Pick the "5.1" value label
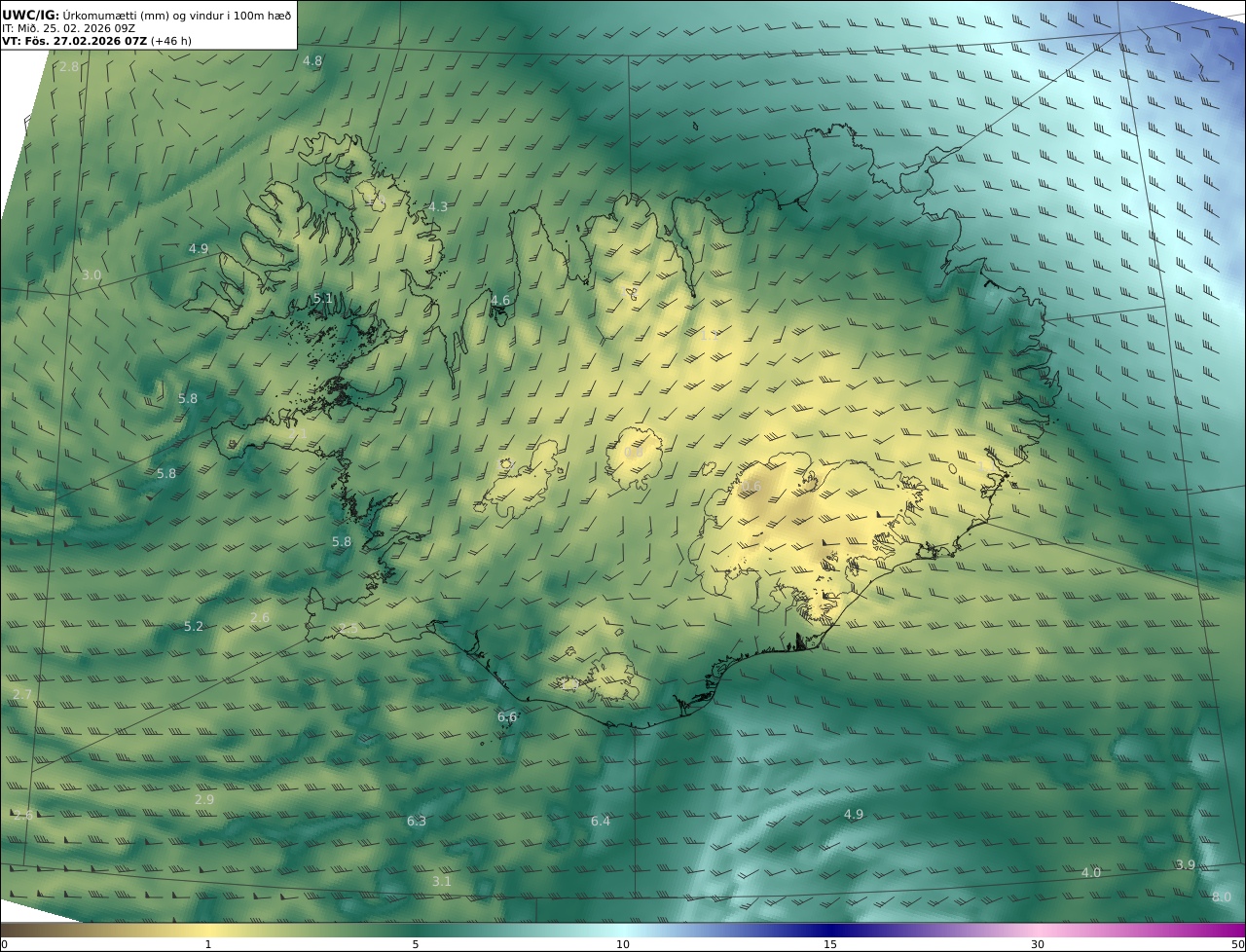Image resolution: width=1246 pixels, height=952 pixels. tap(323, 298)
